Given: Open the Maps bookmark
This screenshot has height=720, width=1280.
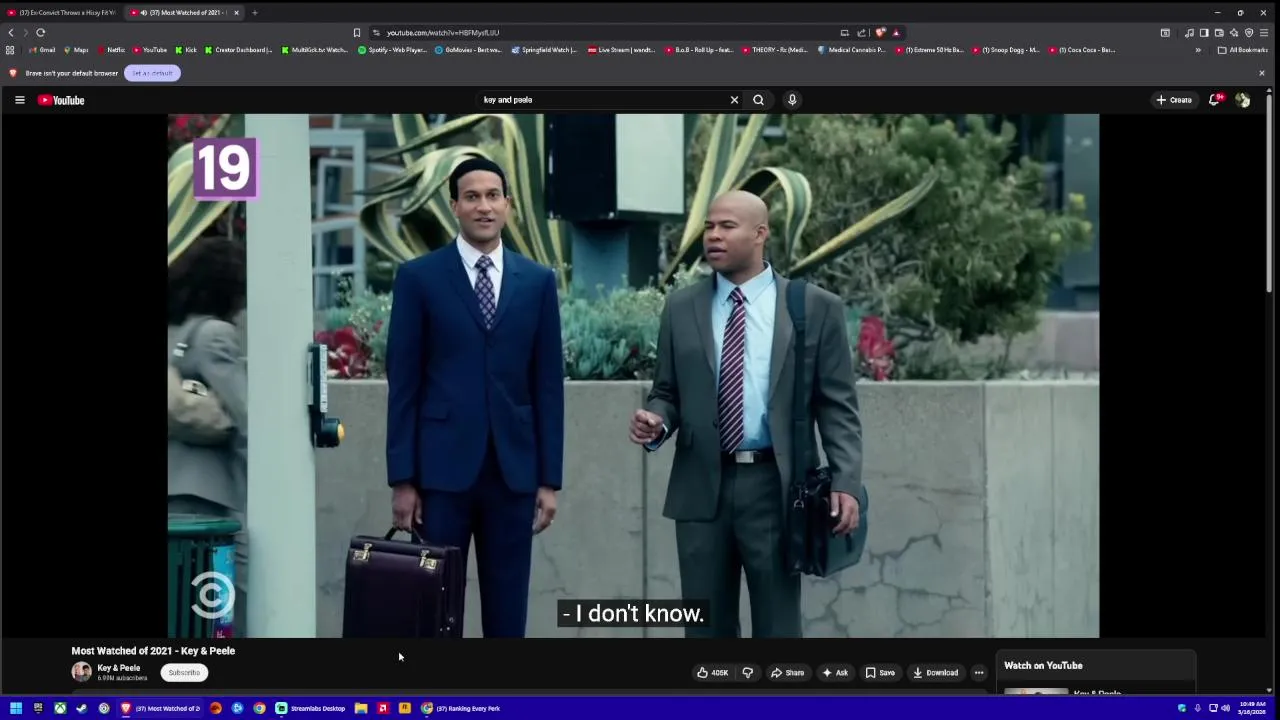Looking at the screenshot, I should click(76, 50).
